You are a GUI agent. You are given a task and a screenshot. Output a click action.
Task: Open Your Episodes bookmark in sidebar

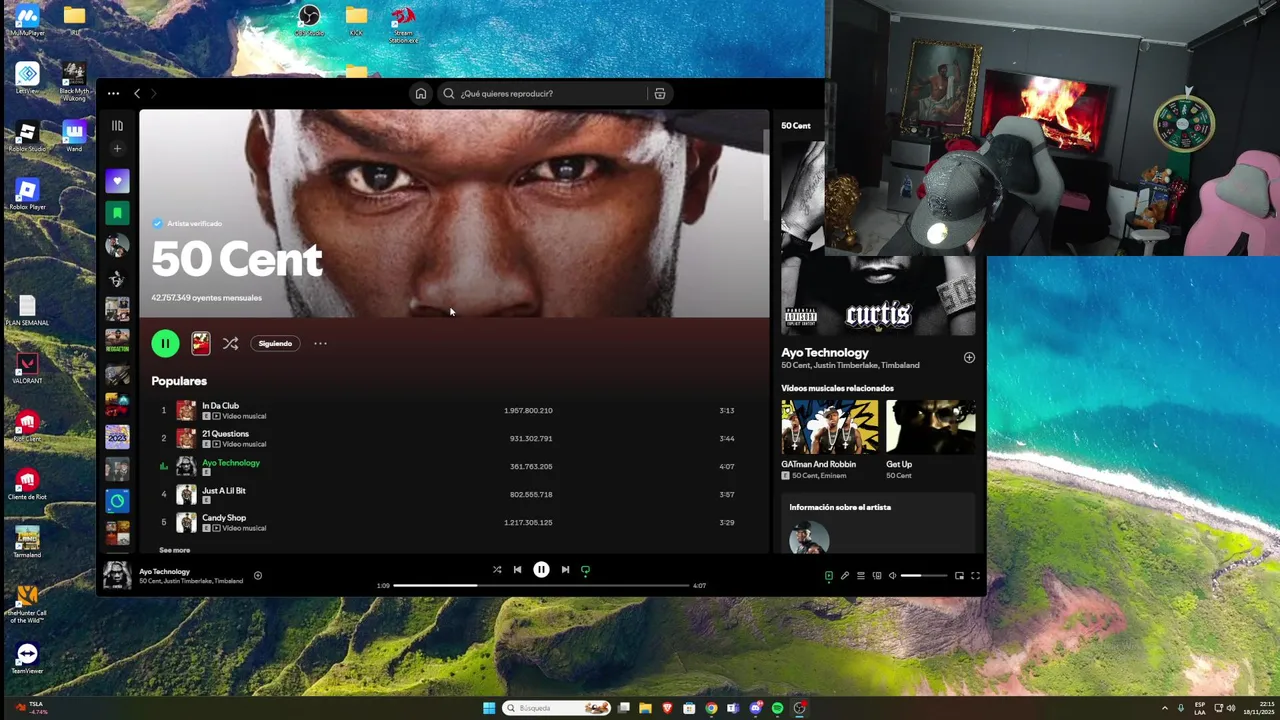pyautogui.click(x=117, y=213)
